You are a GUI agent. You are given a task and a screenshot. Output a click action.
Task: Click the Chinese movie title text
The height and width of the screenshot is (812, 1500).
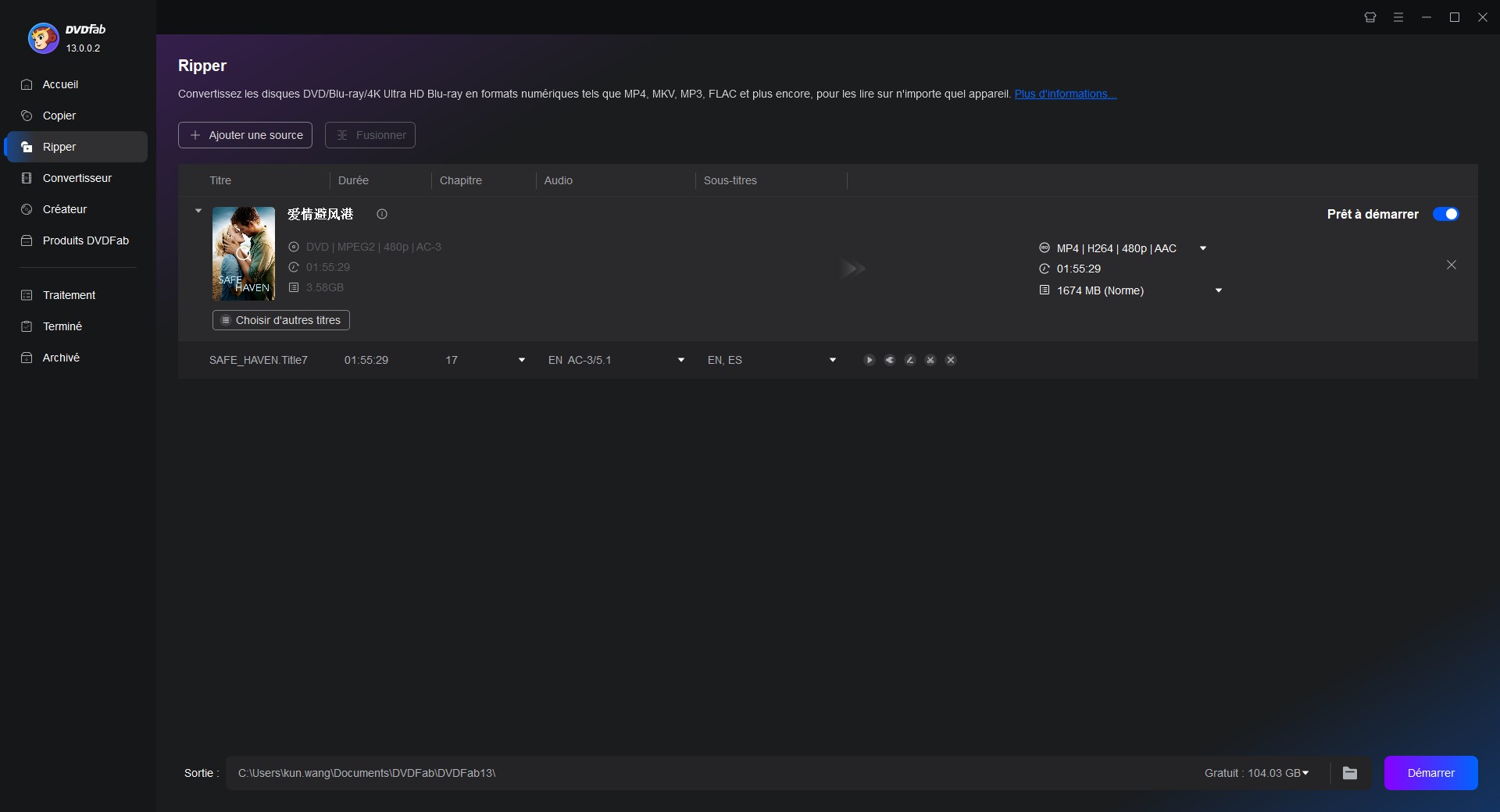point(320,214)
